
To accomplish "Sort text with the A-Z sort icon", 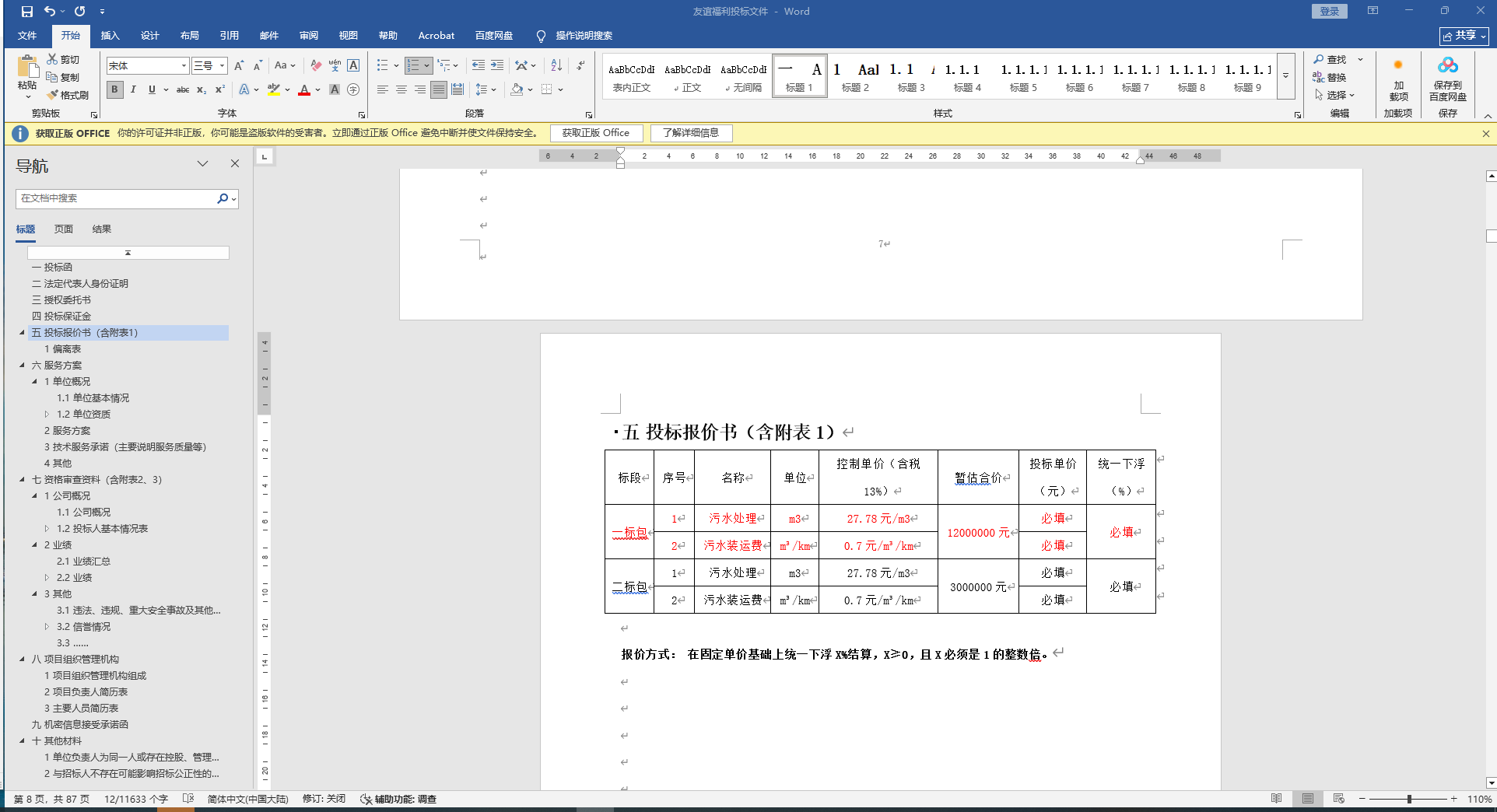I will click(x=556, y=65).
